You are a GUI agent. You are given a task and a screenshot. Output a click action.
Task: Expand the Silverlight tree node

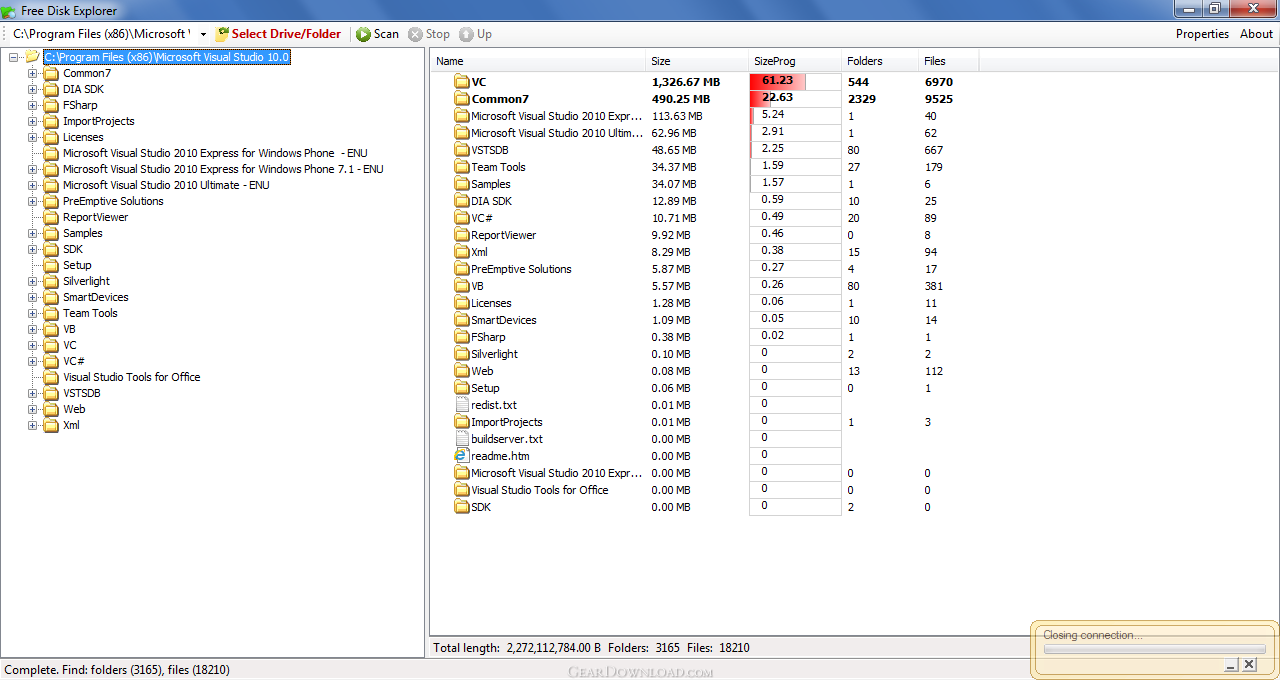click(33, 281)
